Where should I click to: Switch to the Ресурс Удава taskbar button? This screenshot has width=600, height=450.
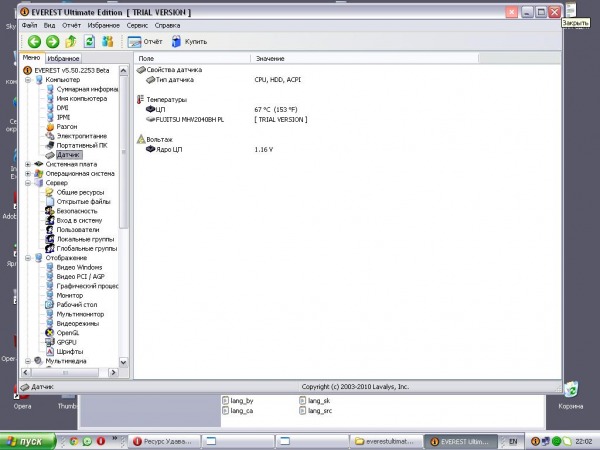[163, 442]
